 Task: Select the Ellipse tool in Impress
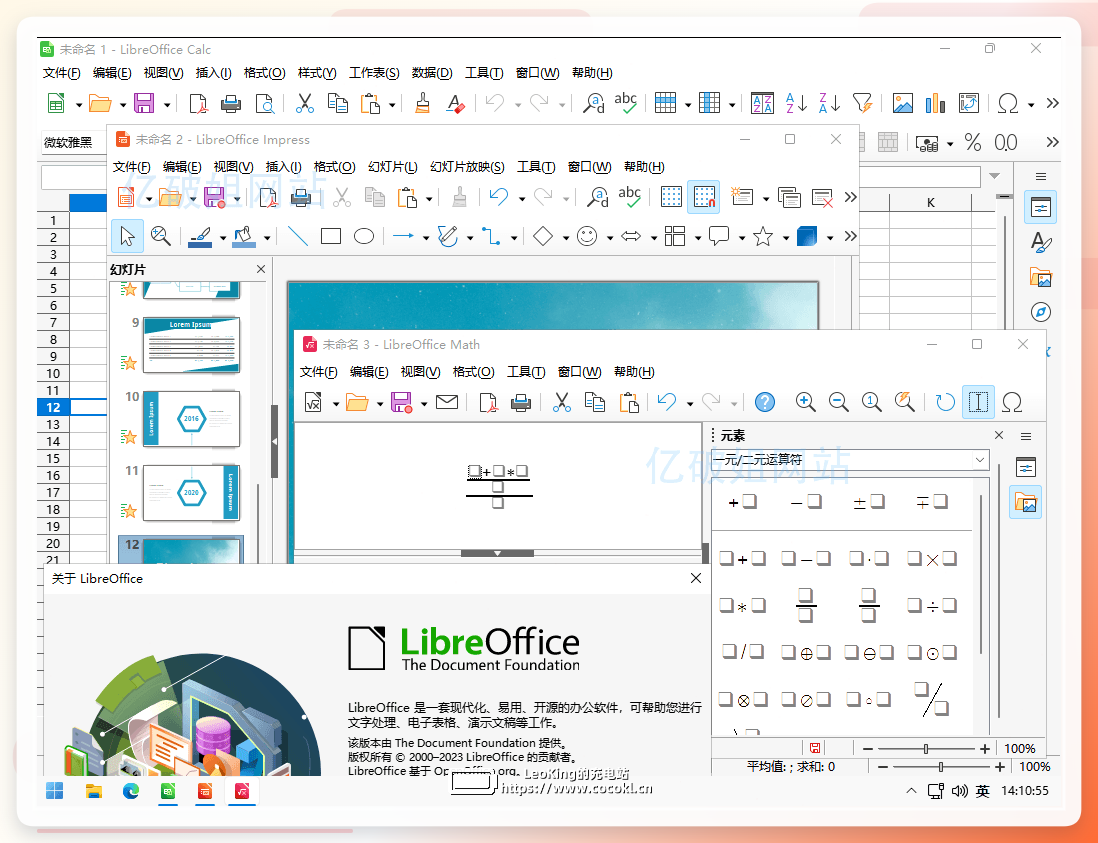click(x=364, y=236)
